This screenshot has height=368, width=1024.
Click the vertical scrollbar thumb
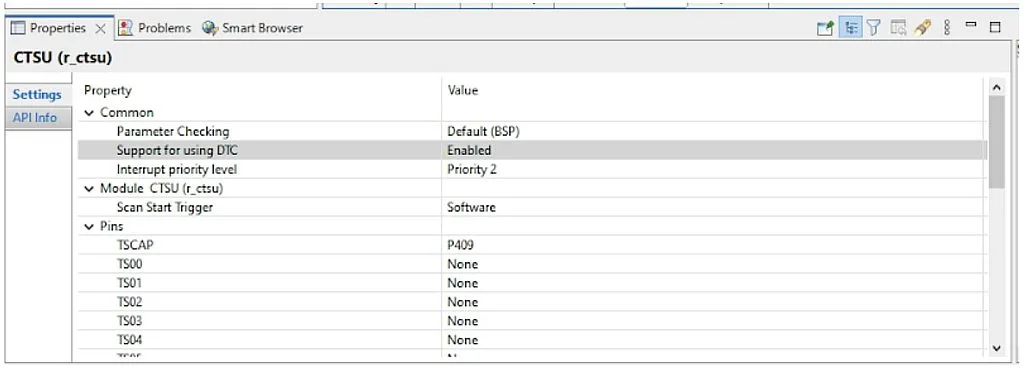tap(996, 142)
